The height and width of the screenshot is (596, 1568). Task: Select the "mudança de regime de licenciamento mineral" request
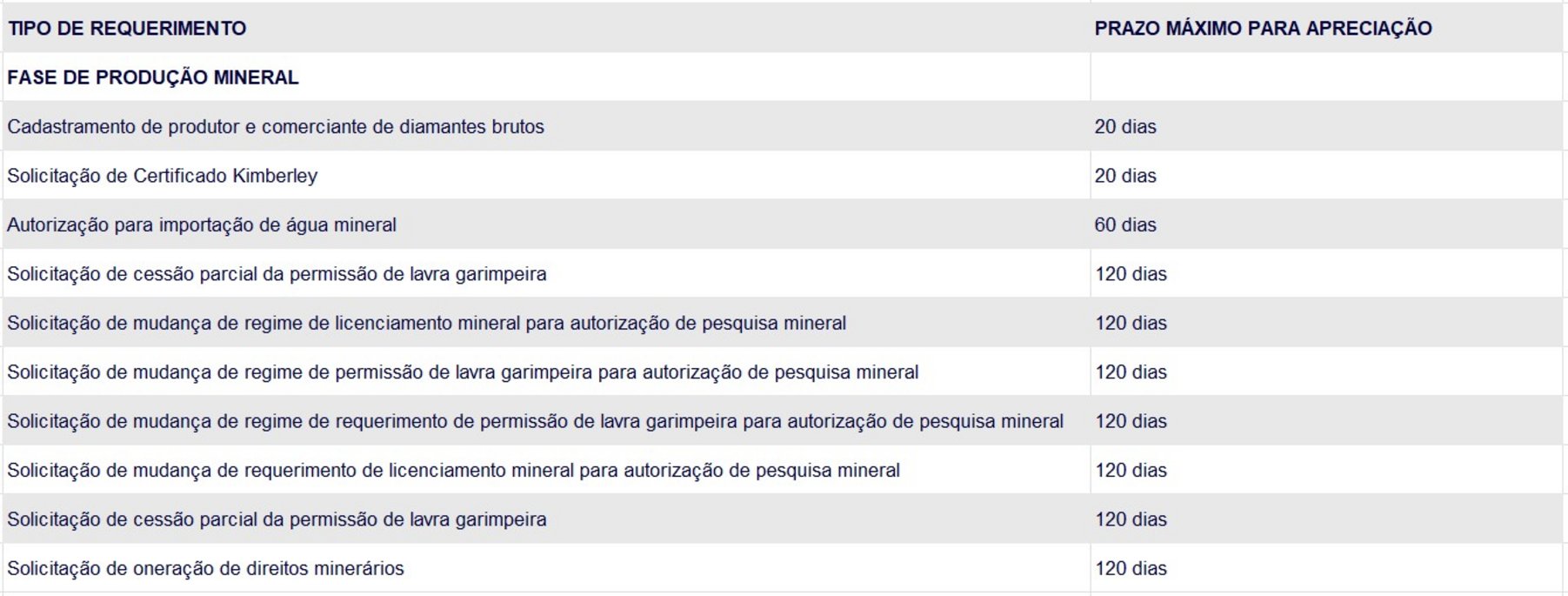[426, 324]
